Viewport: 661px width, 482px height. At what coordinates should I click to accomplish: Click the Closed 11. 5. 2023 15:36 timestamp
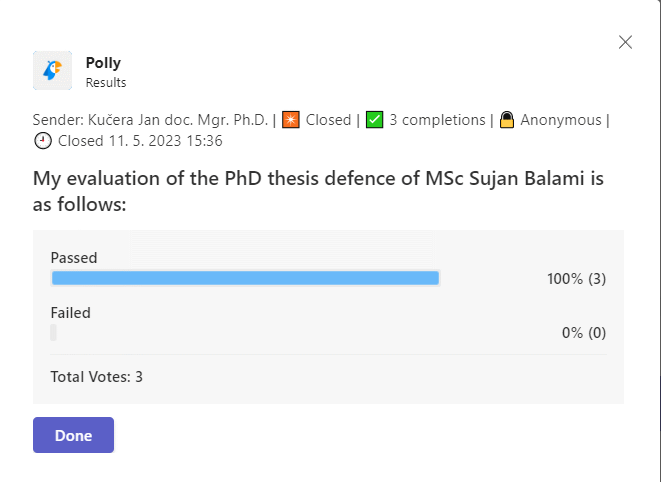(x=140, y=141)
